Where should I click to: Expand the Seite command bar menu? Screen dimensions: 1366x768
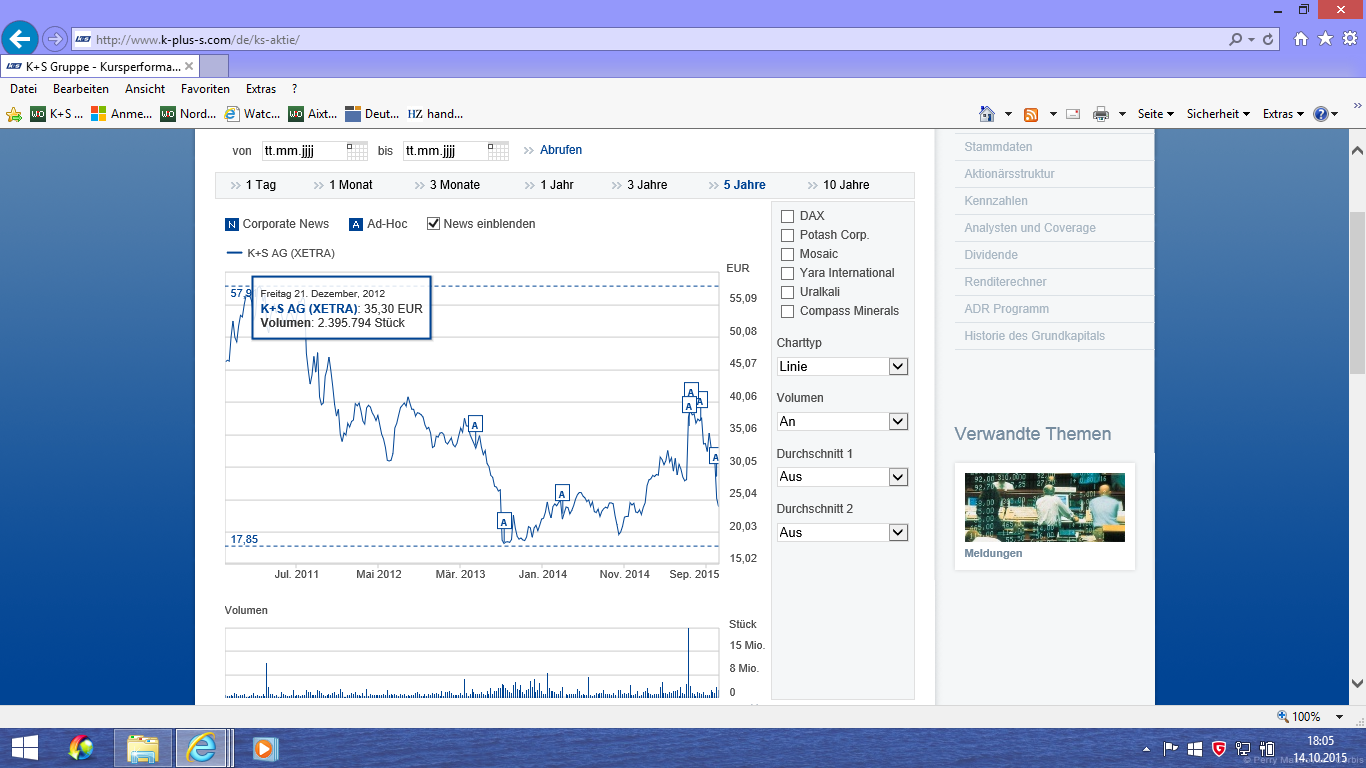click(1155, 114)
